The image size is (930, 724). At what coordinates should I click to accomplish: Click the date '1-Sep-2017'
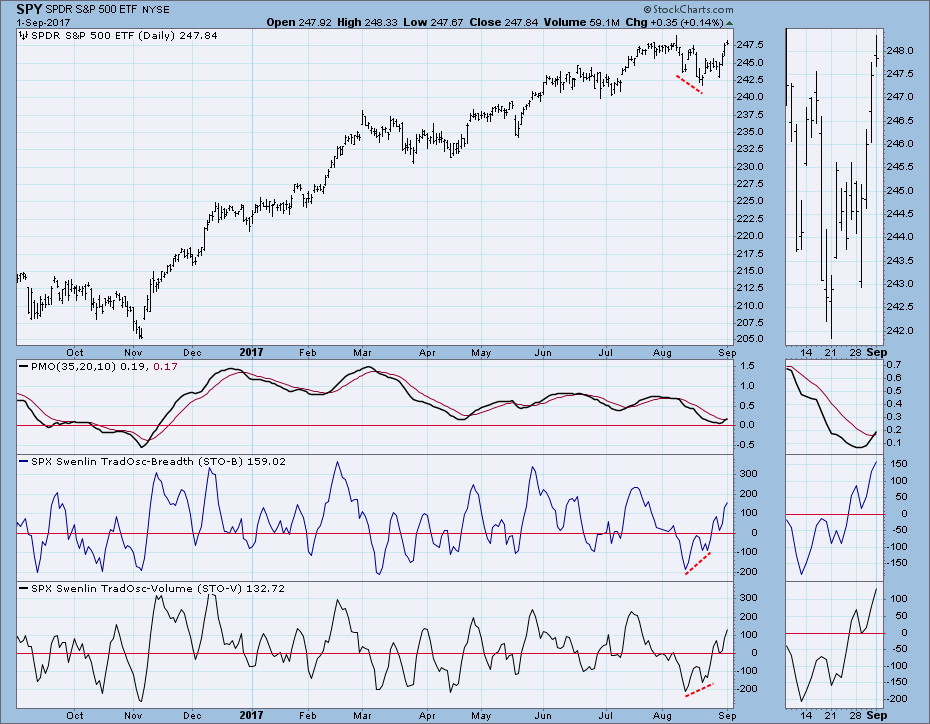(43, 23)
